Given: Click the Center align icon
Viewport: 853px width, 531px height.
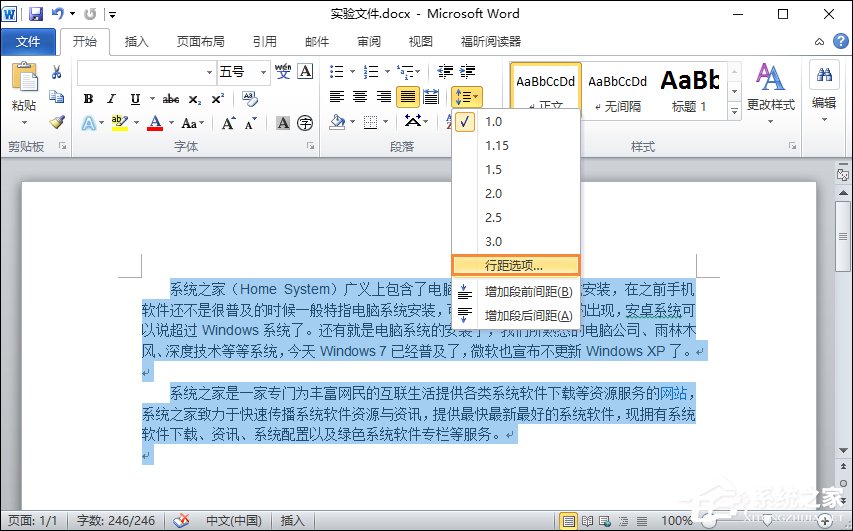Looking at the screenshot, I should [360, 98].
